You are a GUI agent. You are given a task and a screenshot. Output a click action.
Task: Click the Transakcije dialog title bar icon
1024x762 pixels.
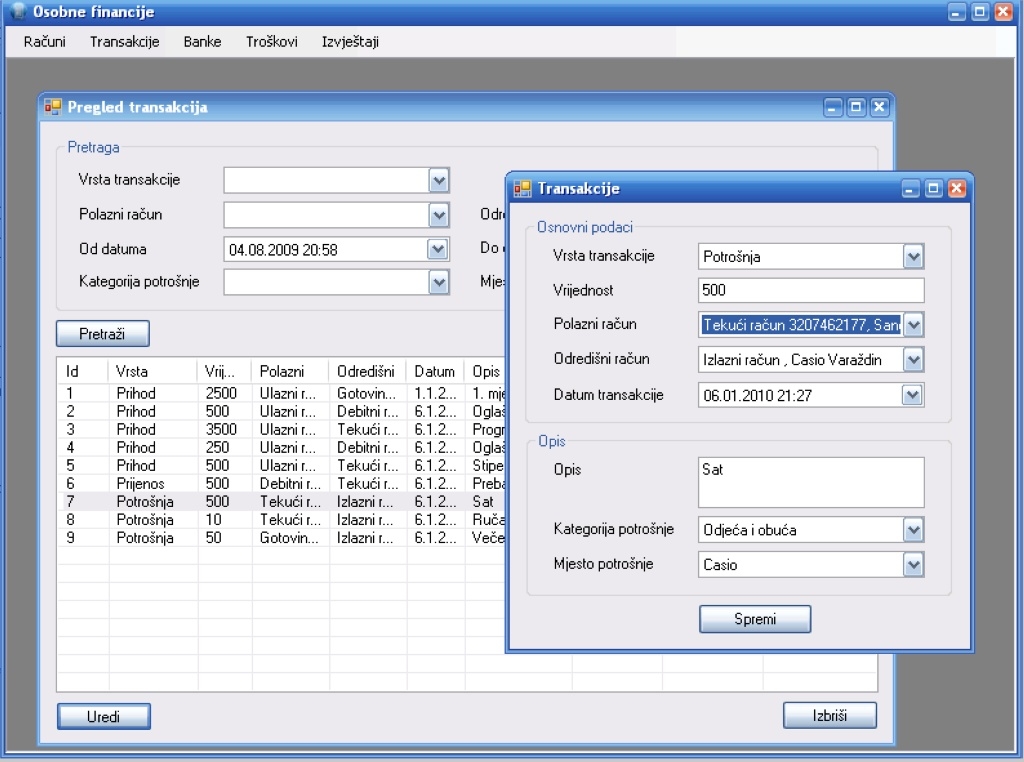[522, 188]
